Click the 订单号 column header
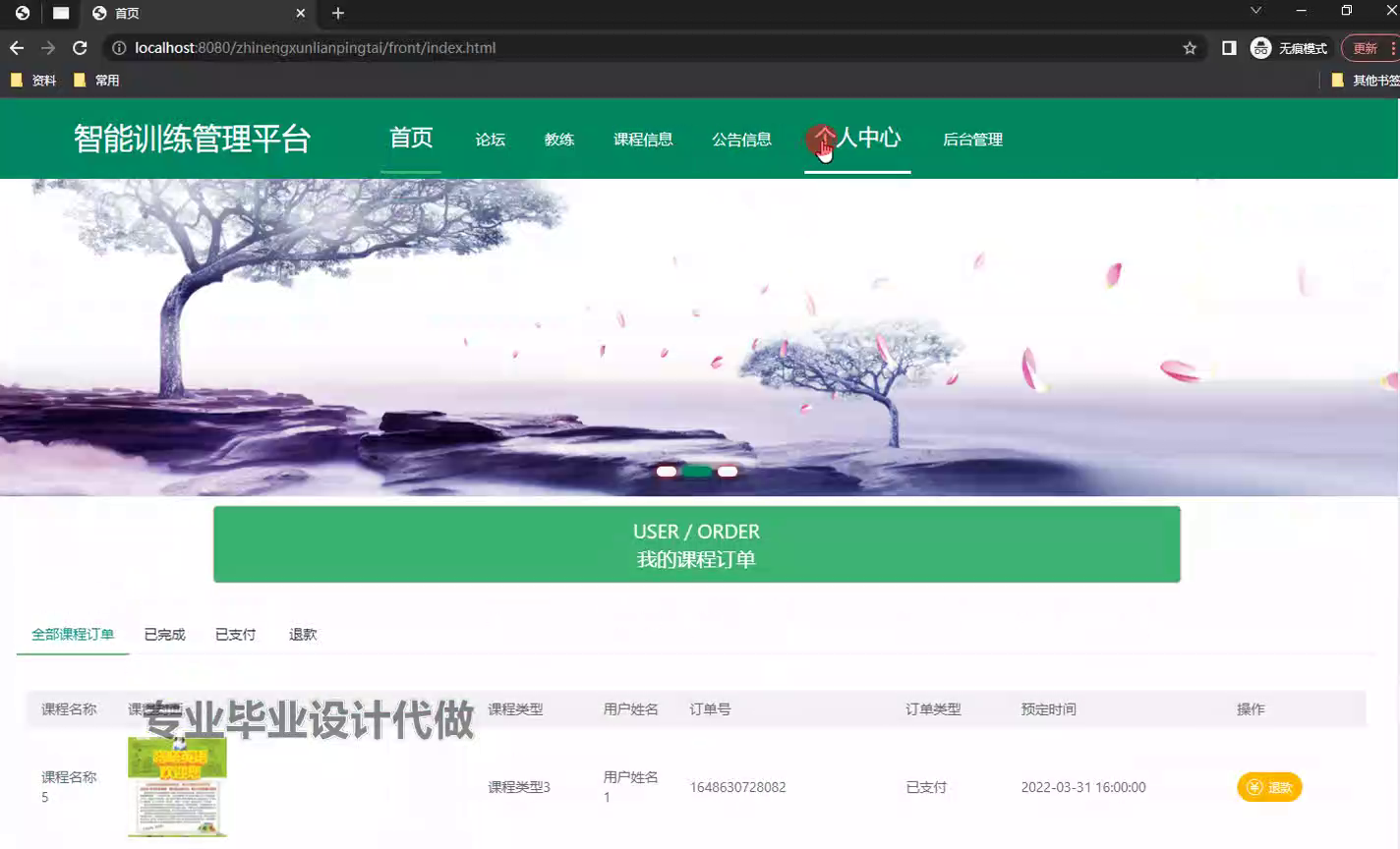 710,709
